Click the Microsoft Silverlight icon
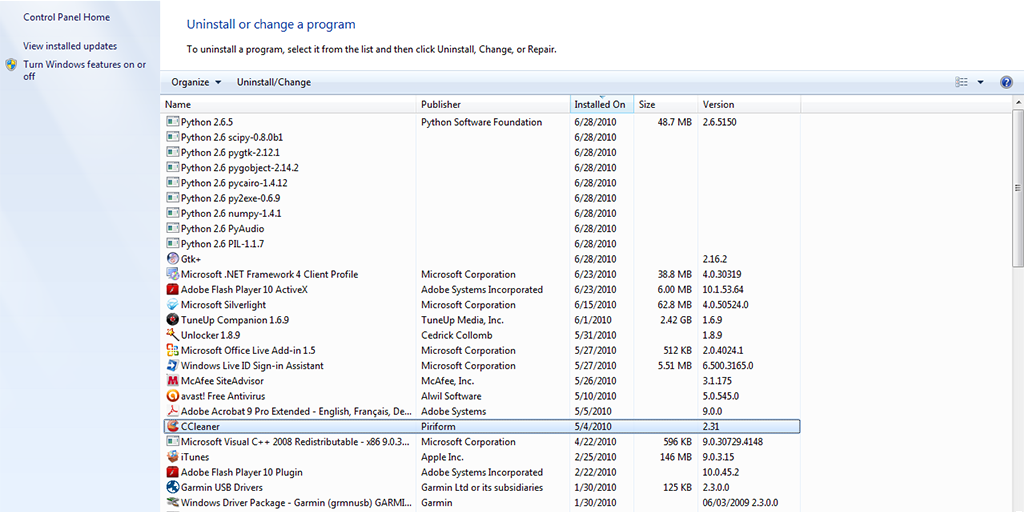The height and width of the screenshot is (512, 1024). click(x=172, y=305)
